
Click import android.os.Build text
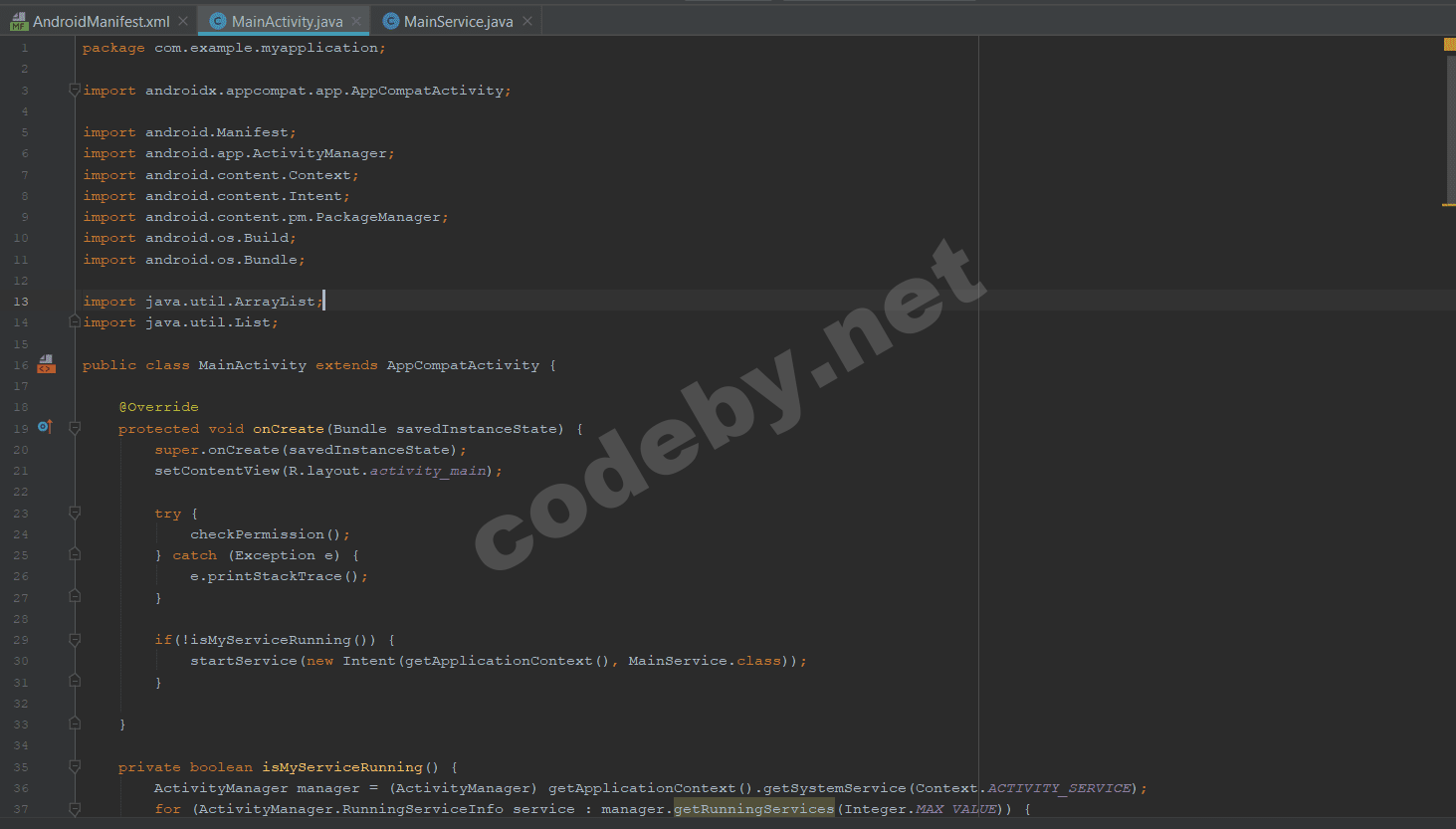pos(189,238)
